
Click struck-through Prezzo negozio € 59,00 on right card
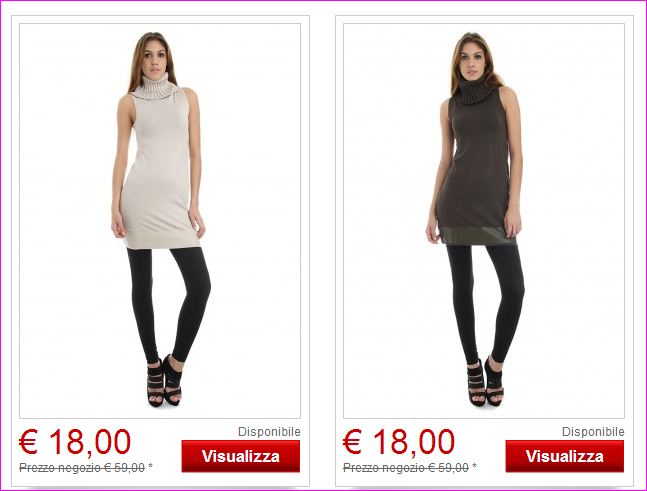tap(406, 468)
